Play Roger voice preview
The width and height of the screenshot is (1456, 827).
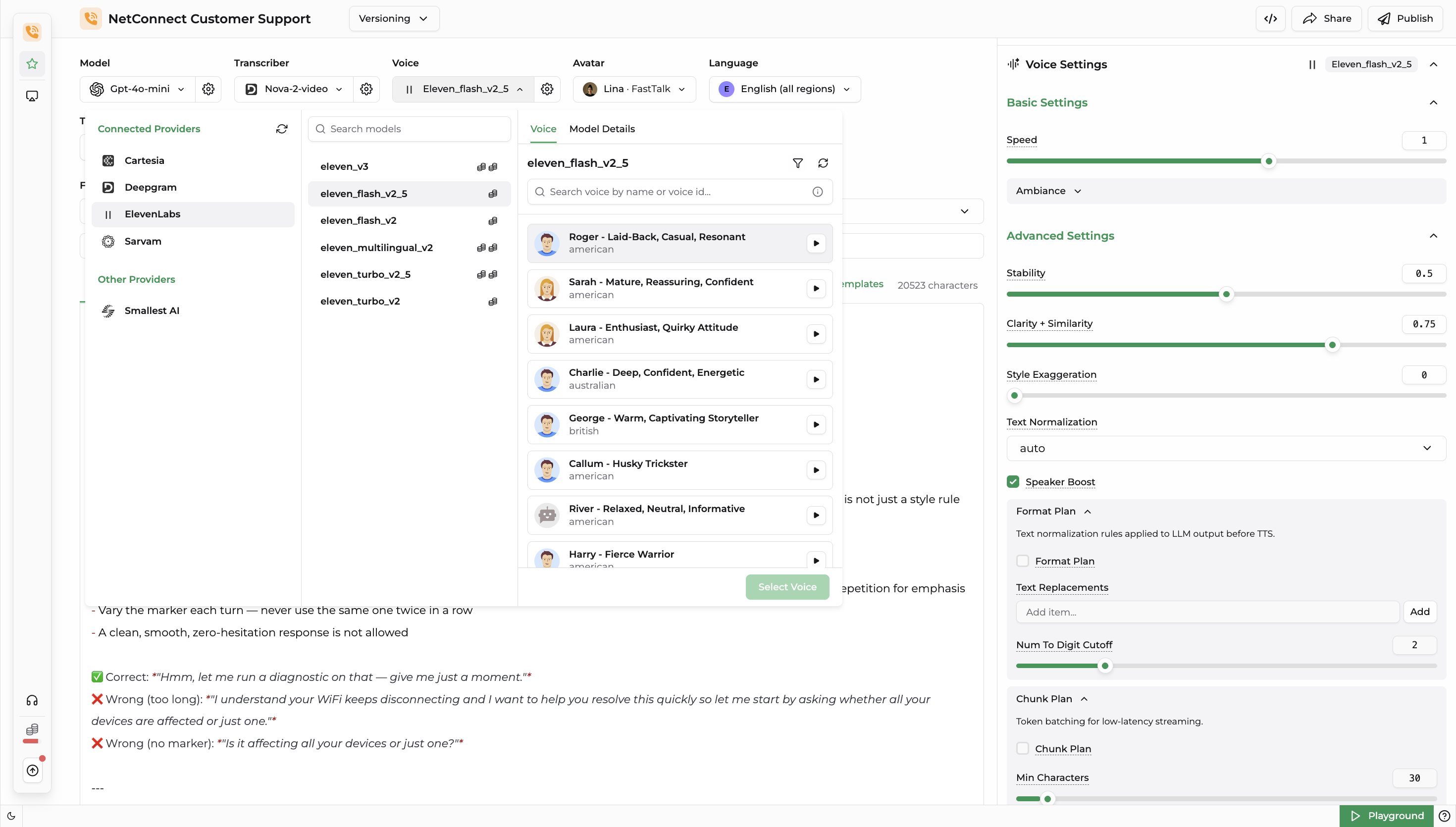(x=816, y=243)
